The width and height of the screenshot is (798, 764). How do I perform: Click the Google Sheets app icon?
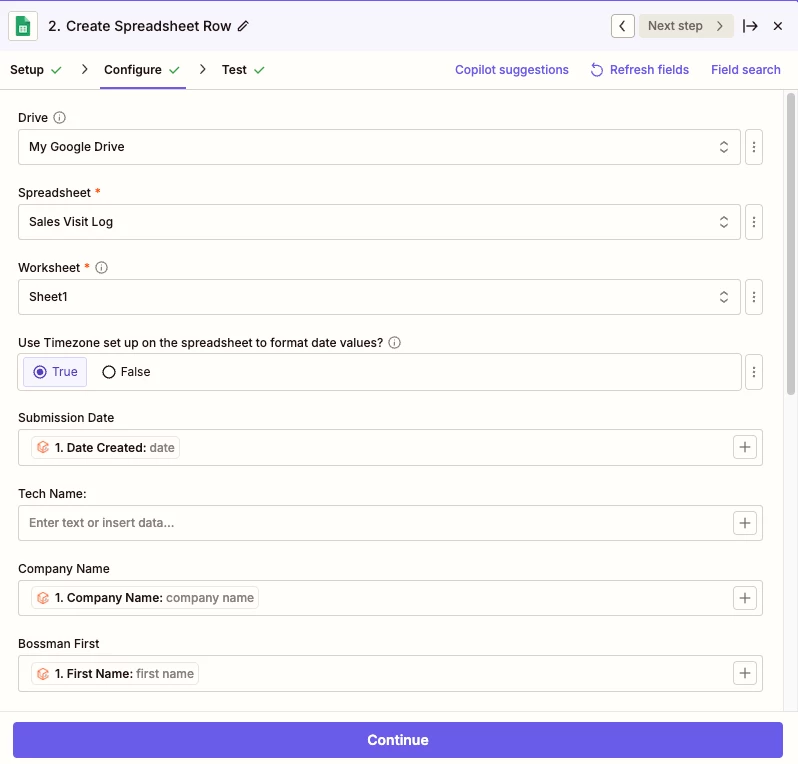tap(23, 26)
